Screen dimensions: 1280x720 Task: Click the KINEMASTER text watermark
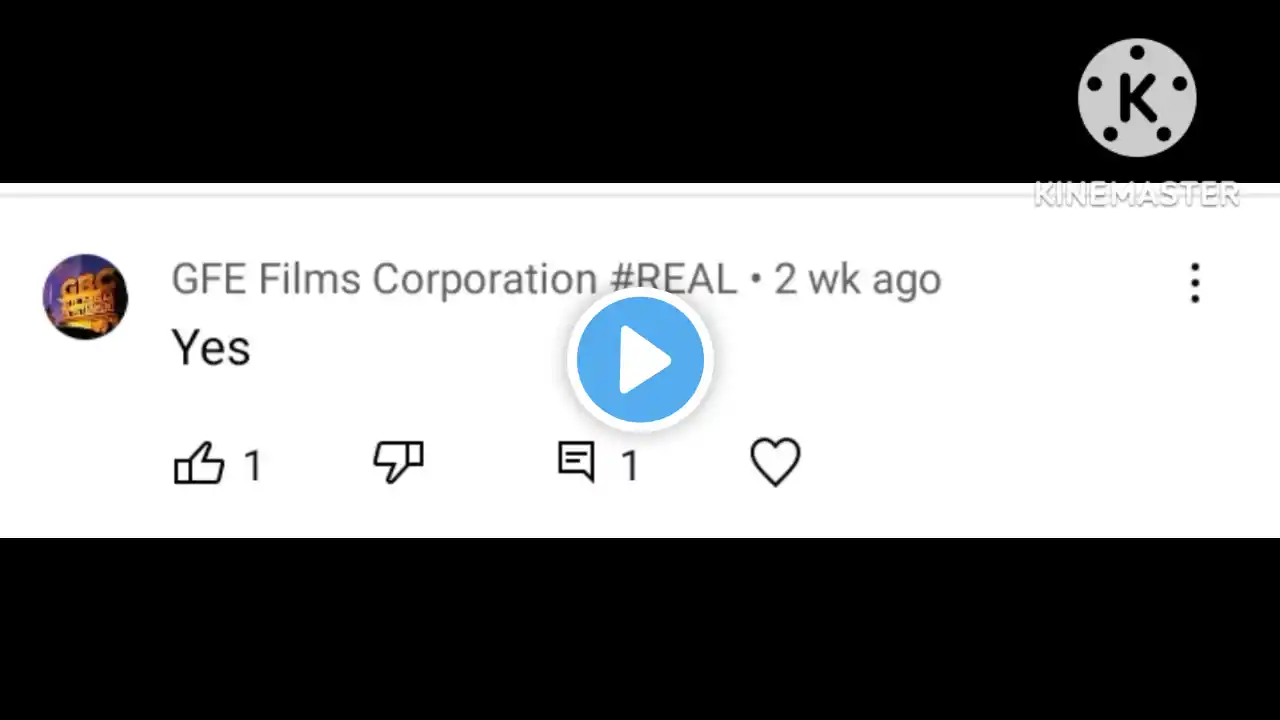pos(1137,194)
